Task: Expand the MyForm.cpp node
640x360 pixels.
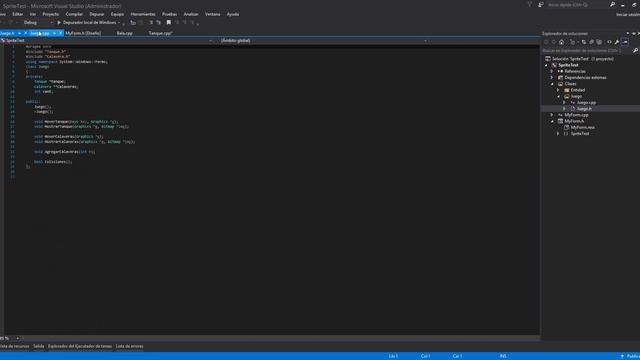Action: pos(552,115)
